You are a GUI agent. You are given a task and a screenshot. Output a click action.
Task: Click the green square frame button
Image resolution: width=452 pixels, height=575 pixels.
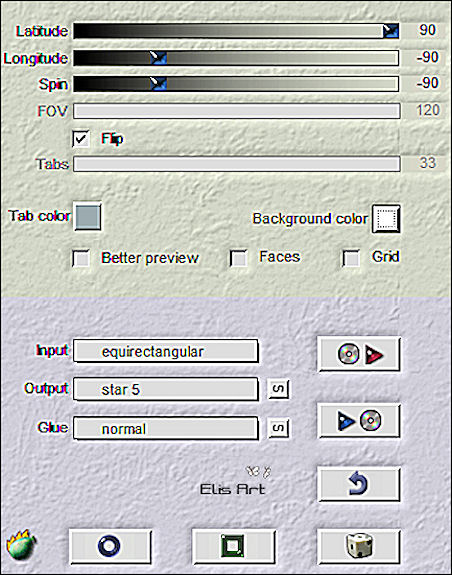pyautogui.click(x=234, y=546)
